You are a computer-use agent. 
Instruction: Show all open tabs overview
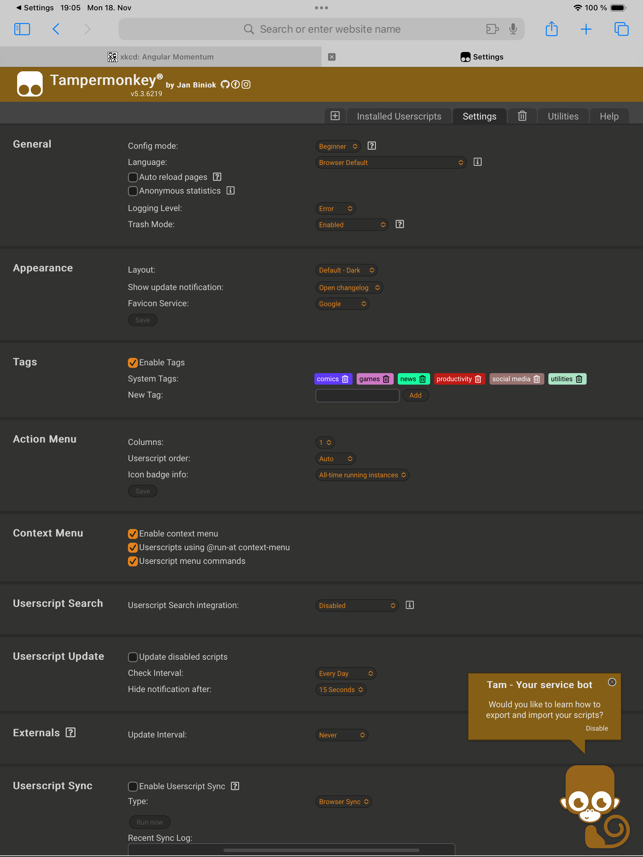[622, 29]
